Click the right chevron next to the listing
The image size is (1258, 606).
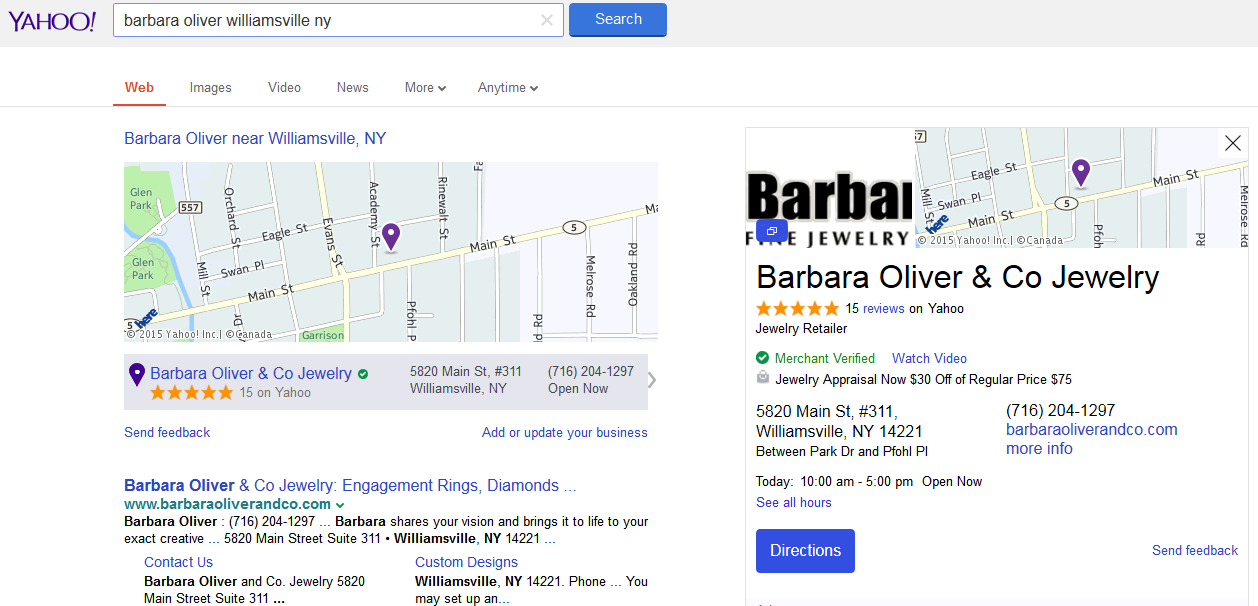coord(652,380)
